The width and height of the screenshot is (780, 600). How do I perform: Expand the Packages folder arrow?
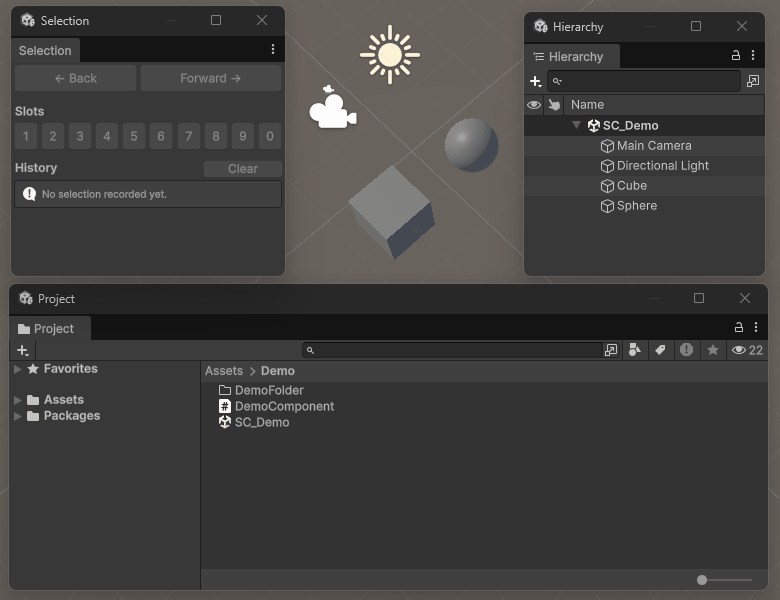pyautogui.click(x=17, y=416)
